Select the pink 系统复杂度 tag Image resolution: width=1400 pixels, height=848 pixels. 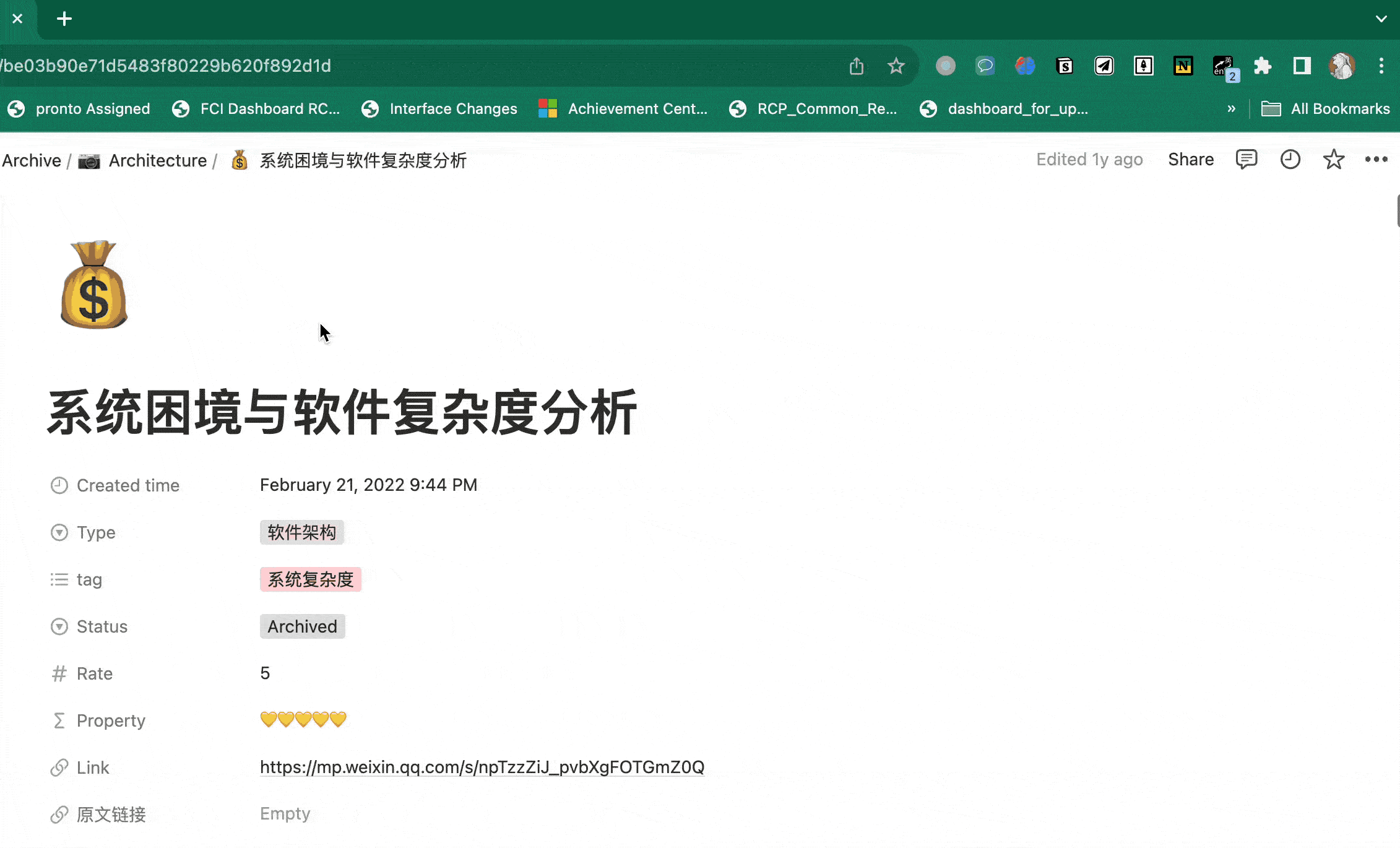pyautogui.click(x=310, y=579)
